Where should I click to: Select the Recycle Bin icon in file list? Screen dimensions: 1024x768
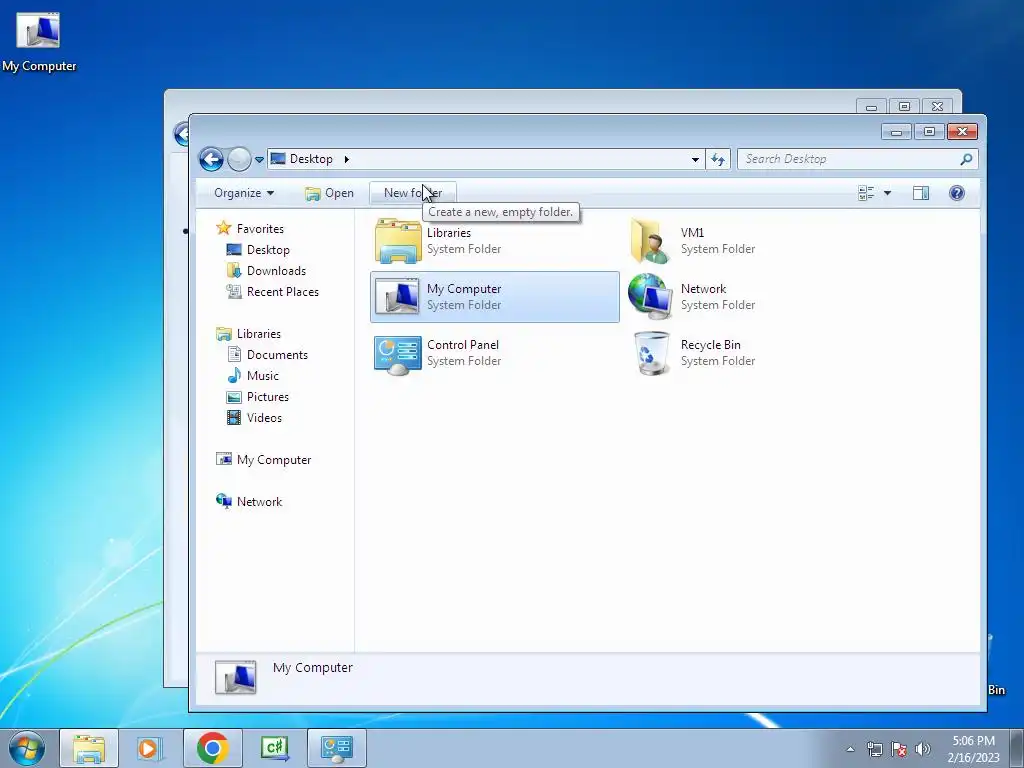coord(652,353)
